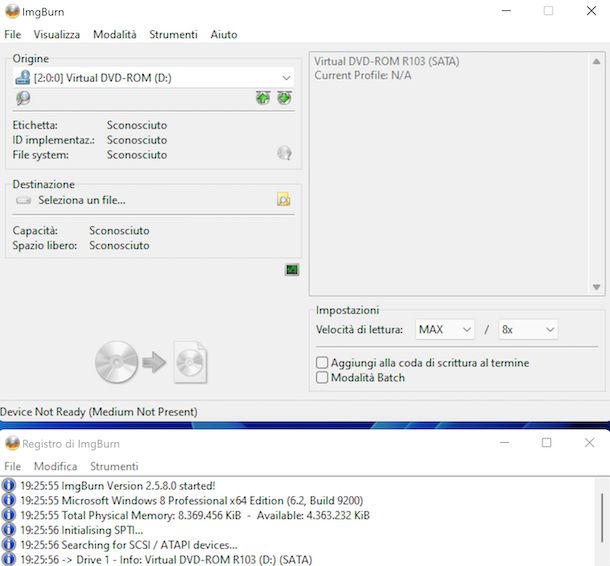Open the File menu in ImgBurn
Image resolution: width=610 pixels, height=566 pixels.
pyautogui.click(x=12, y=35)
